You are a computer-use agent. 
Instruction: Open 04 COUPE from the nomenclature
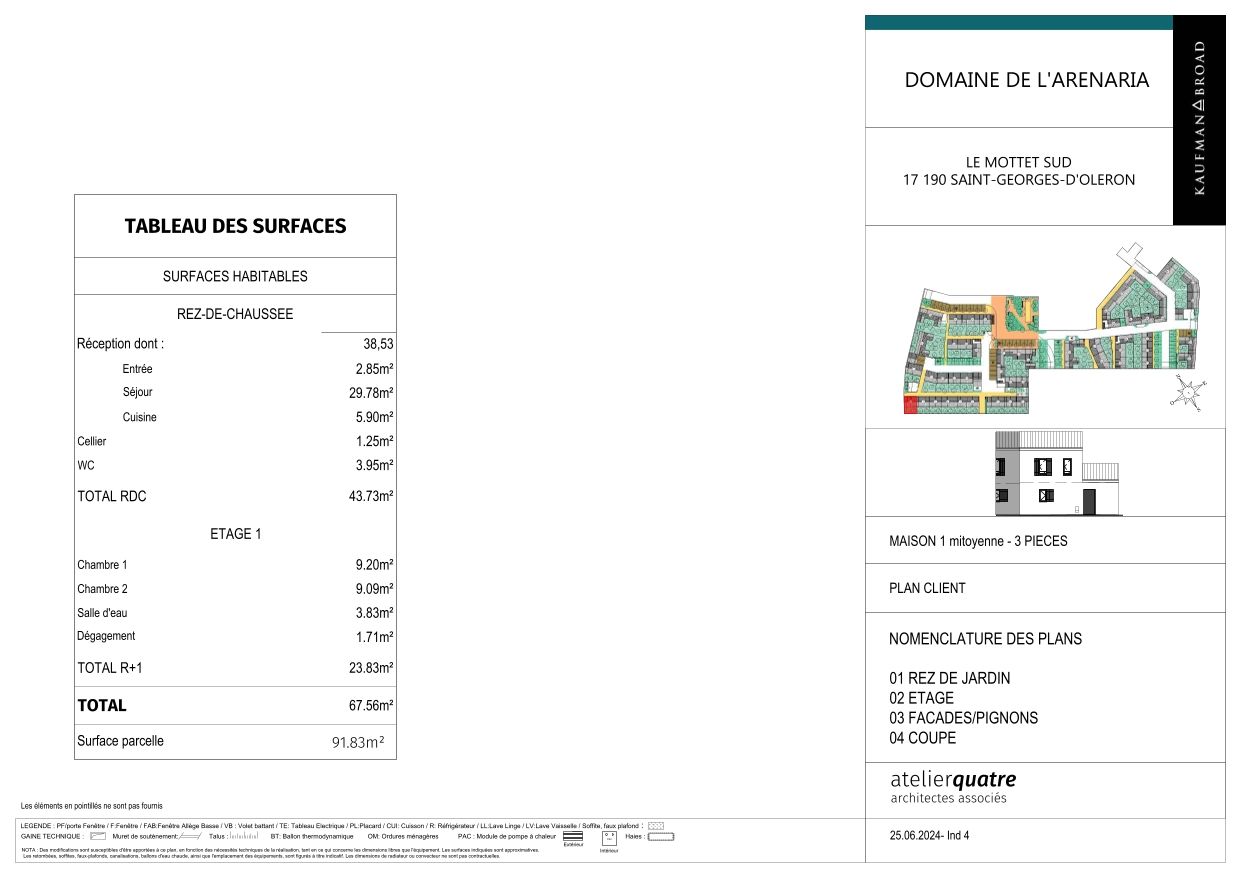tap(923, 738)
